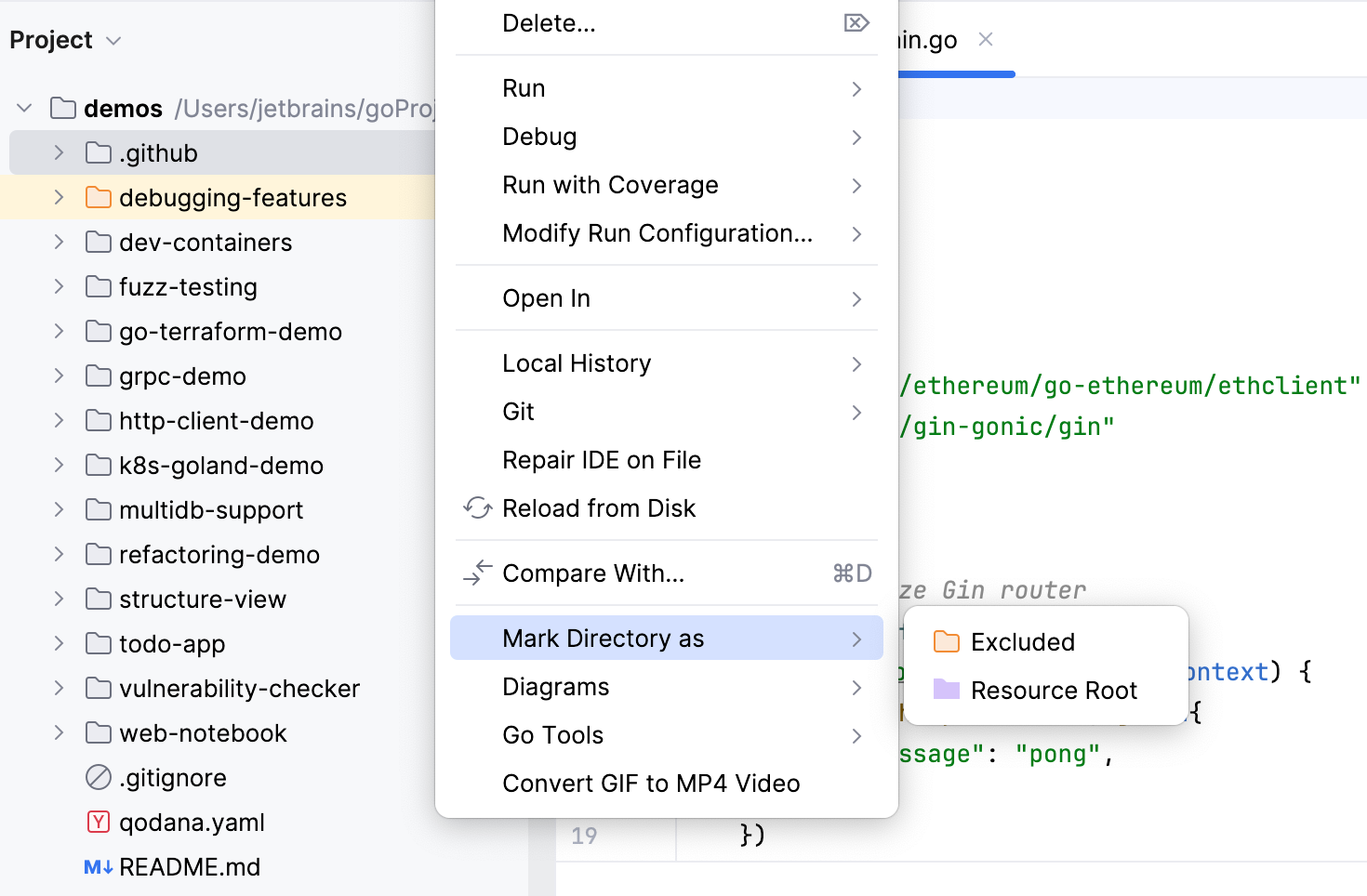Click the blue progress bar under the tab
Image resolution: width=1367 pixels, height=896 pixels.
[958, 73]
